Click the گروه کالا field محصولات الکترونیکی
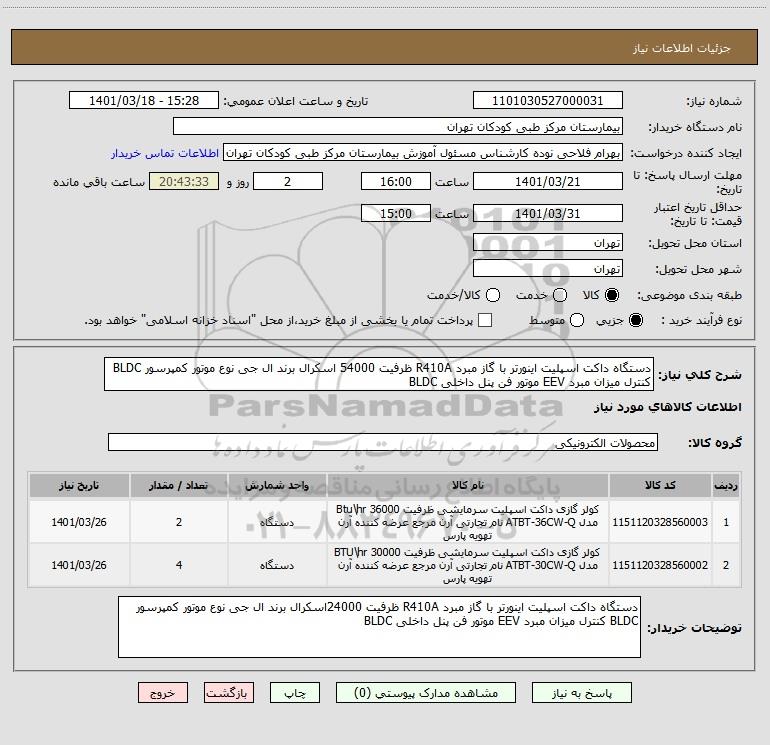Image resolution: width=770 pixels, height=745 pixels. pyautogui.click(x=383, y=442)
